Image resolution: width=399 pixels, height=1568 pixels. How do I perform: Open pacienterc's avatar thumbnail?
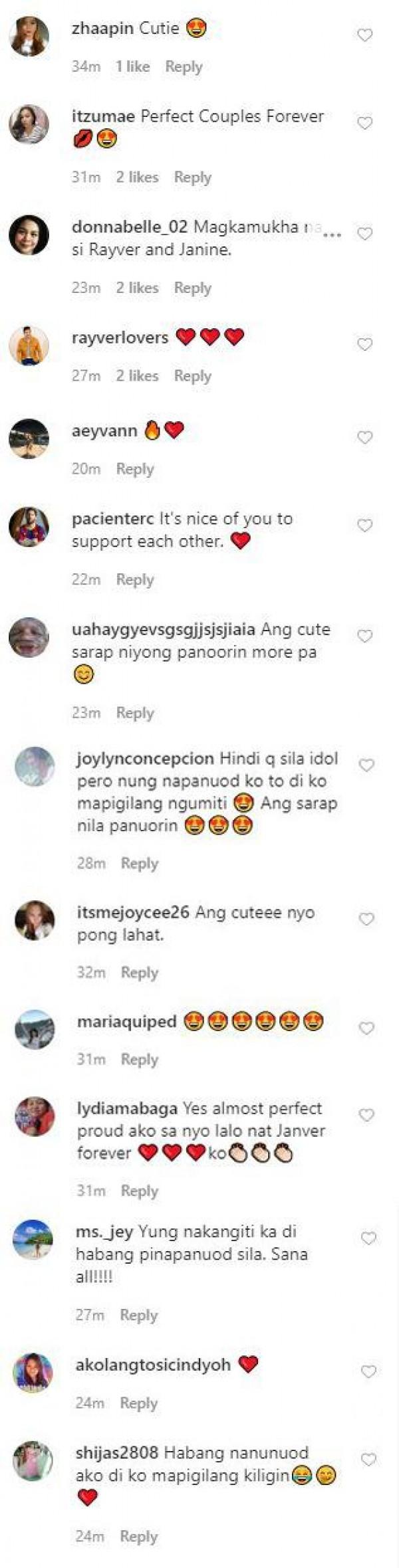29,527
